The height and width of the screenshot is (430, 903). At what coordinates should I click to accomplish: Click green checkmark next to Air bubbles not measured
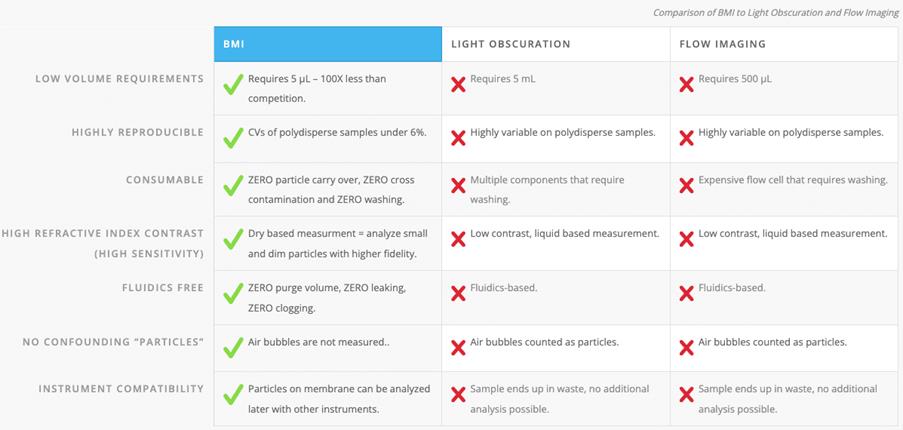[232, 347]
